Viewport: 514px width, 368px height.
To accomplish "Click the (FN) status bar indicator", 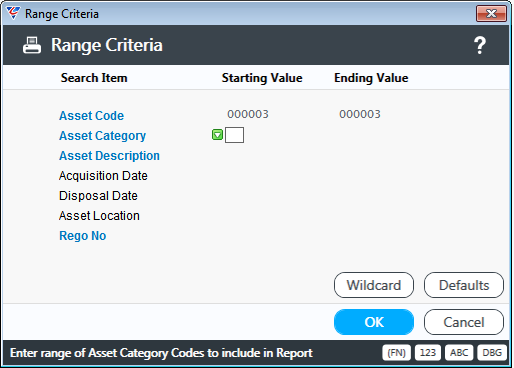I will pyautogui.click(x=397, y=353).
